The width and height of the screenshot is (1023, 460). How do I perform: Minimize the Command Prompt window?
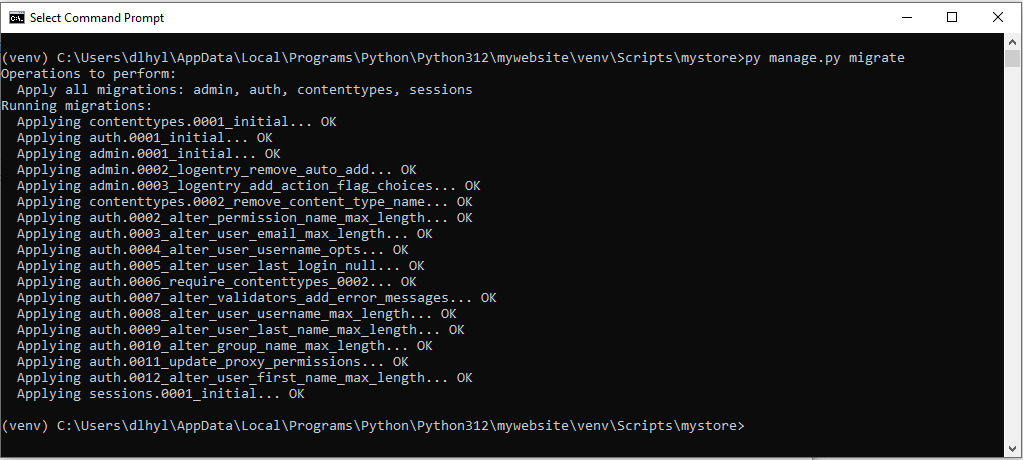pyautogui.click(x=906, y=17)
